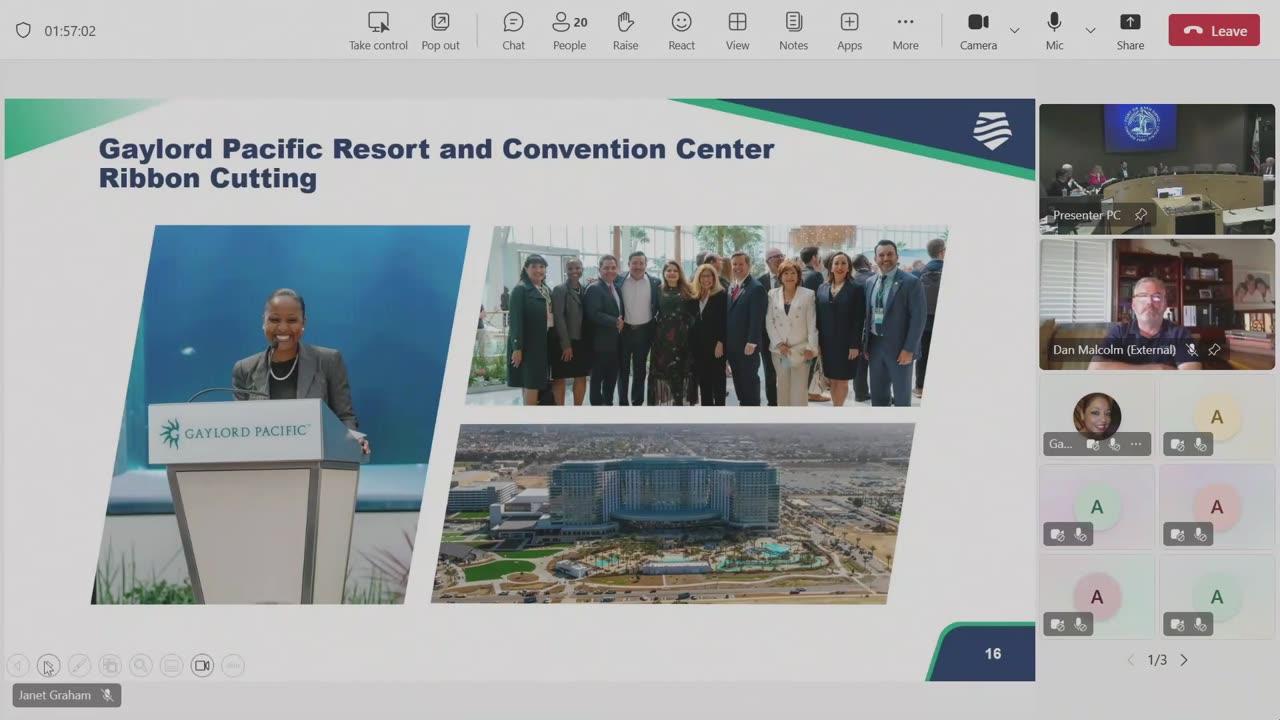Image resolution: width=1280 pixels, height=720 pixels.
Task: Select the cursor pointer tool
Action: click(48, 665)
